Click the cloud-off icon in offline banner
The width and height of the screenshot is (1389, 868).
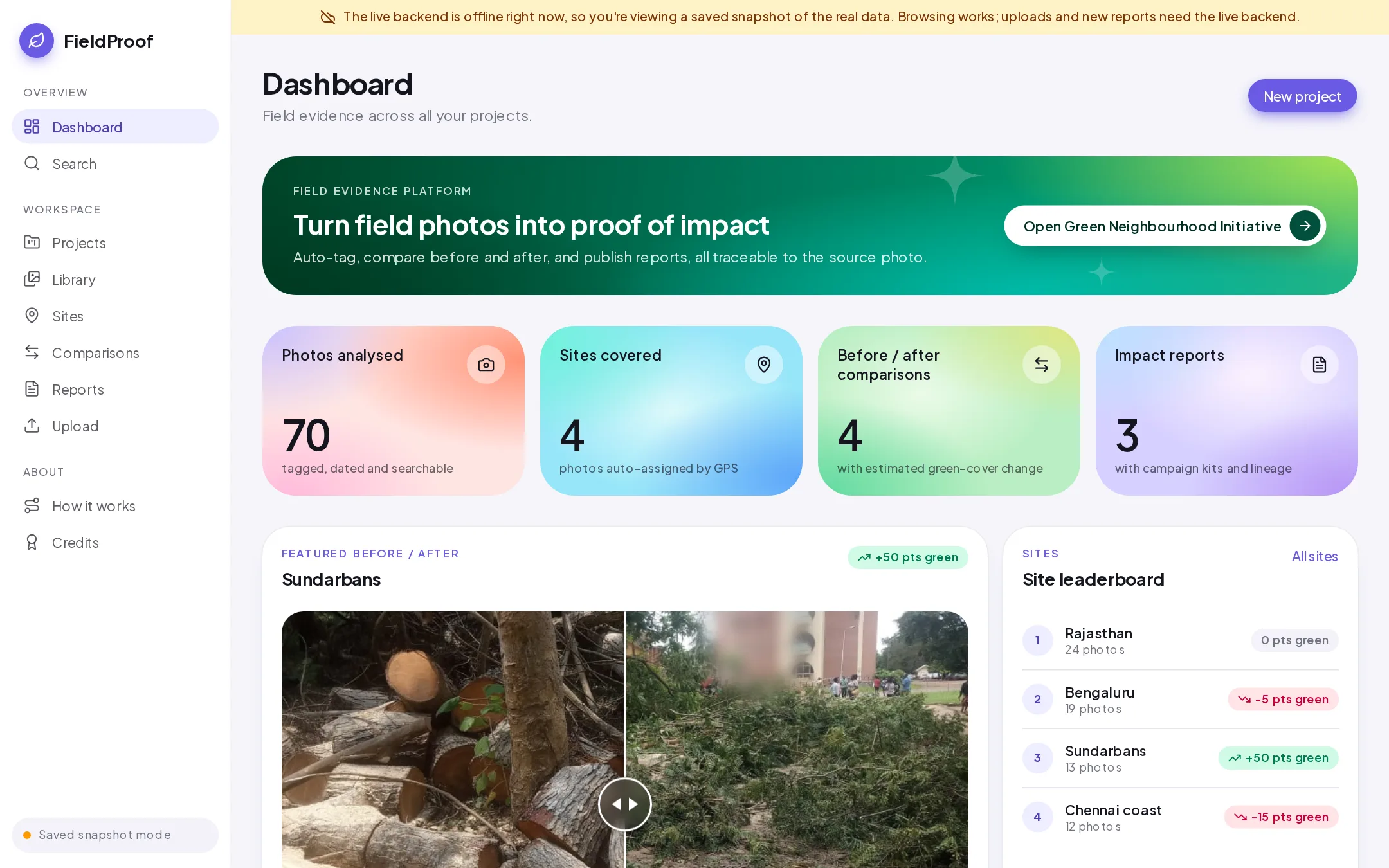(328, 17)
